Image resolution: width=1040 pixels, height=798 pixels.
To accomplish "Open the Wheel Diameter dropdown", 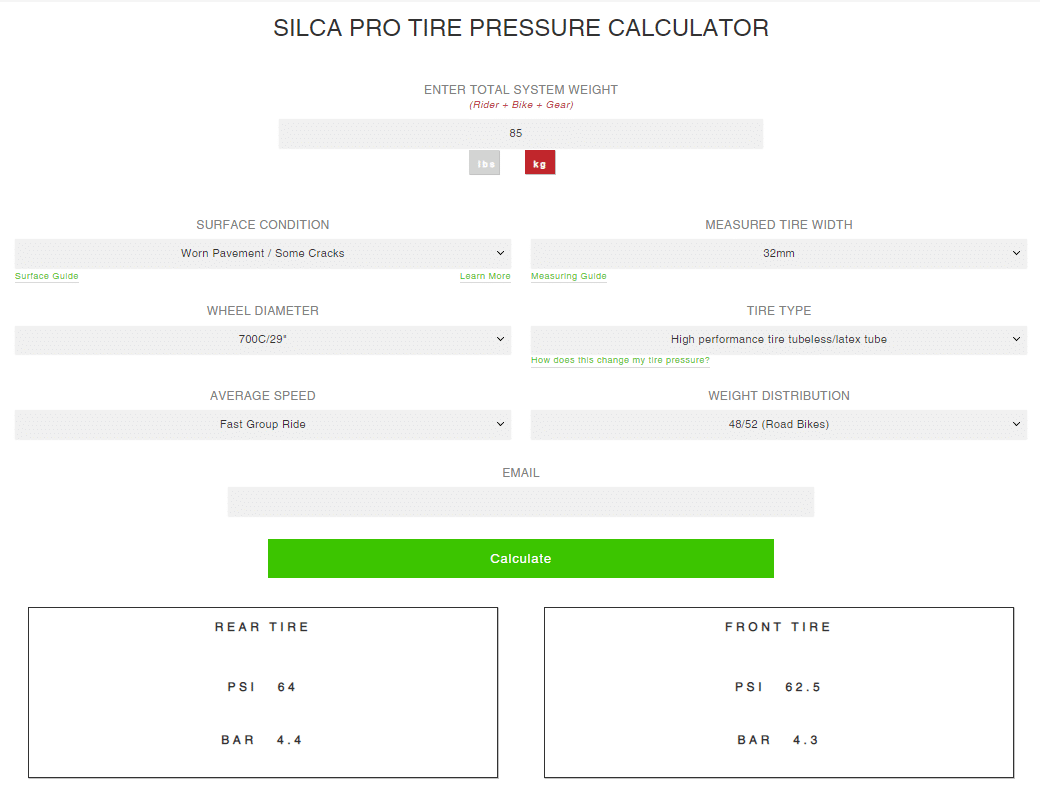I will [x=263, y=340].
